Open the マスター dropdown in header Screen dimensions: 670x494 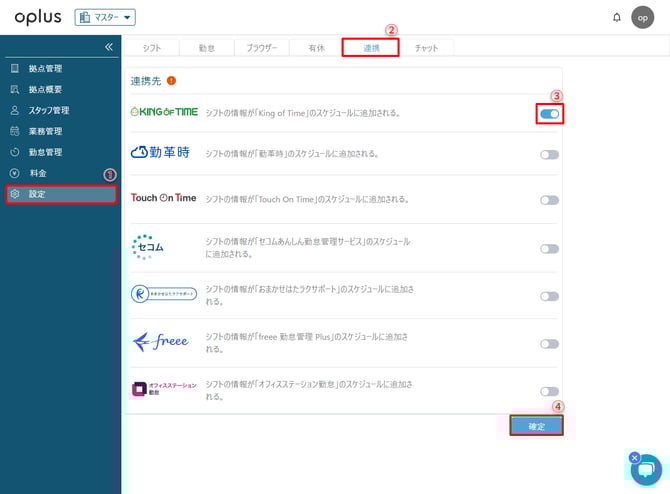click(x=105, y=17)
